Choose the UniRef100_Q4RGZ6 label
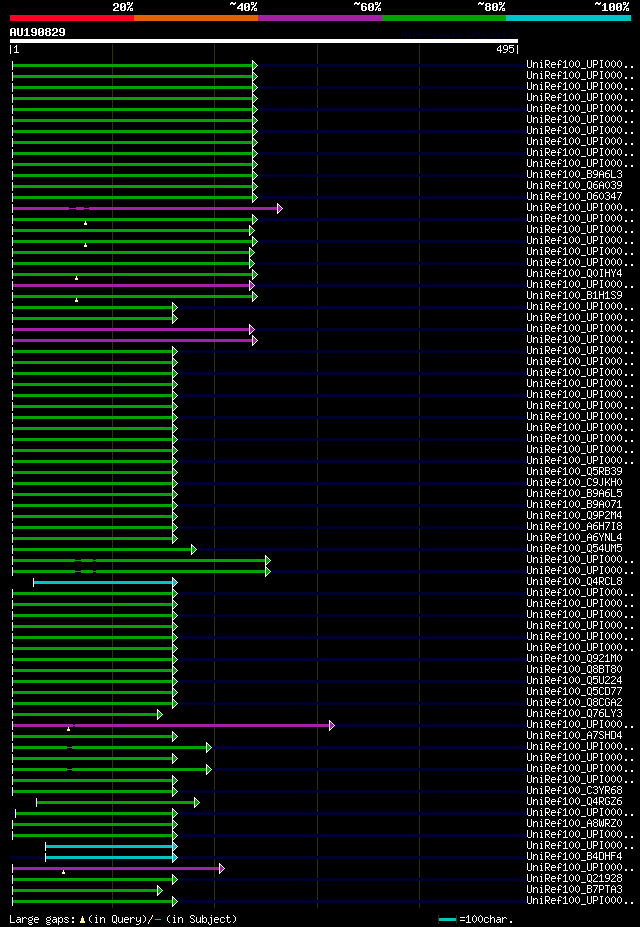 tap(574, 802)
